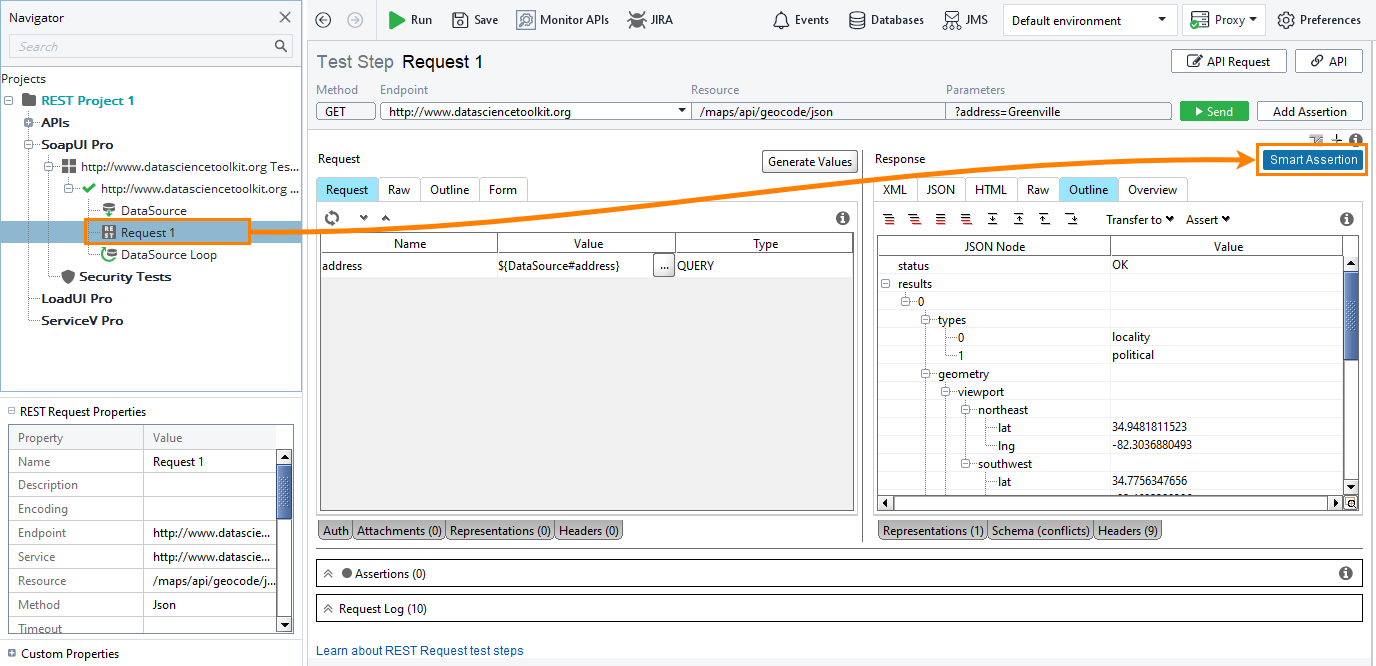The image size is (1376, 666).
Task: Collapse the SoapUI Pro tree node
Action: click(29, 144)
